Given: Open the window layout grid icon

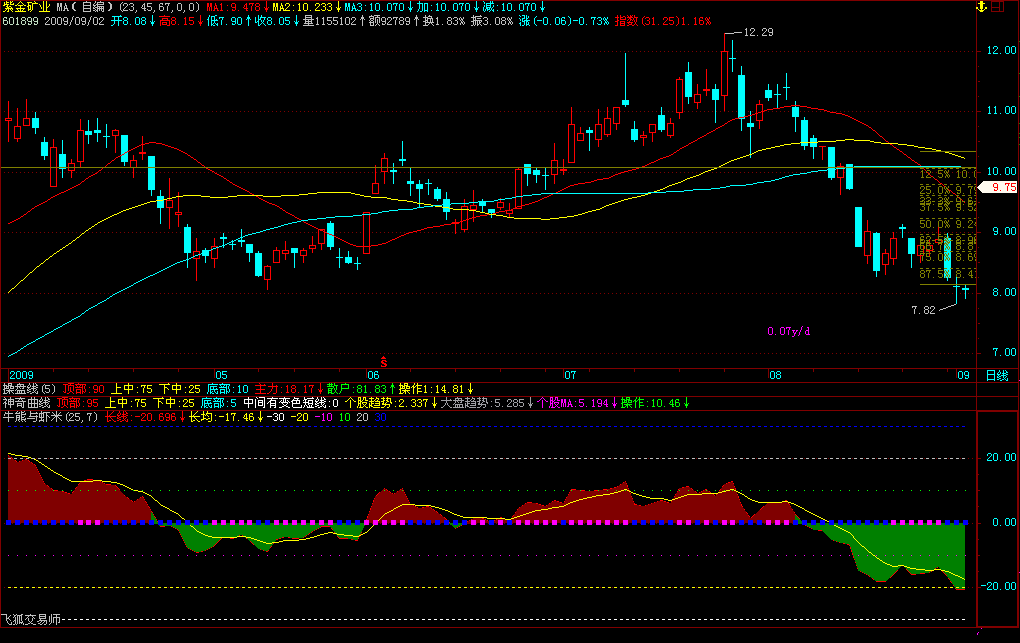Looking at the screenshot, I should click(x=997, y=7).
